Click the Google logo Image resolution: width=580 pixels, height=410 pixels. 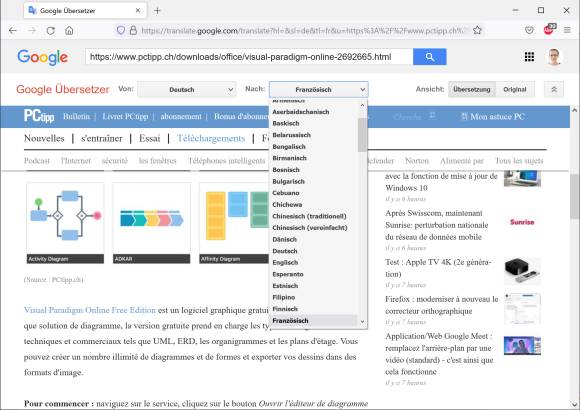tap(43, 57)
